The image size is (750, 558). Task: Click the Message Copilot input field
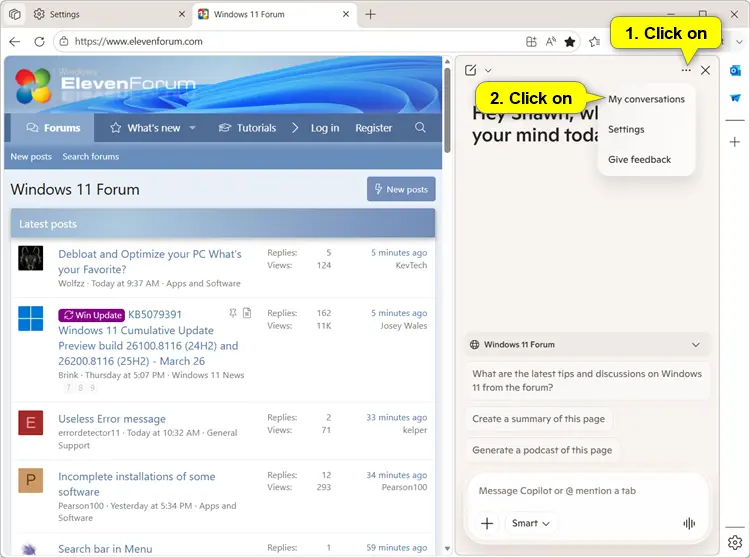tap(558, 491)
